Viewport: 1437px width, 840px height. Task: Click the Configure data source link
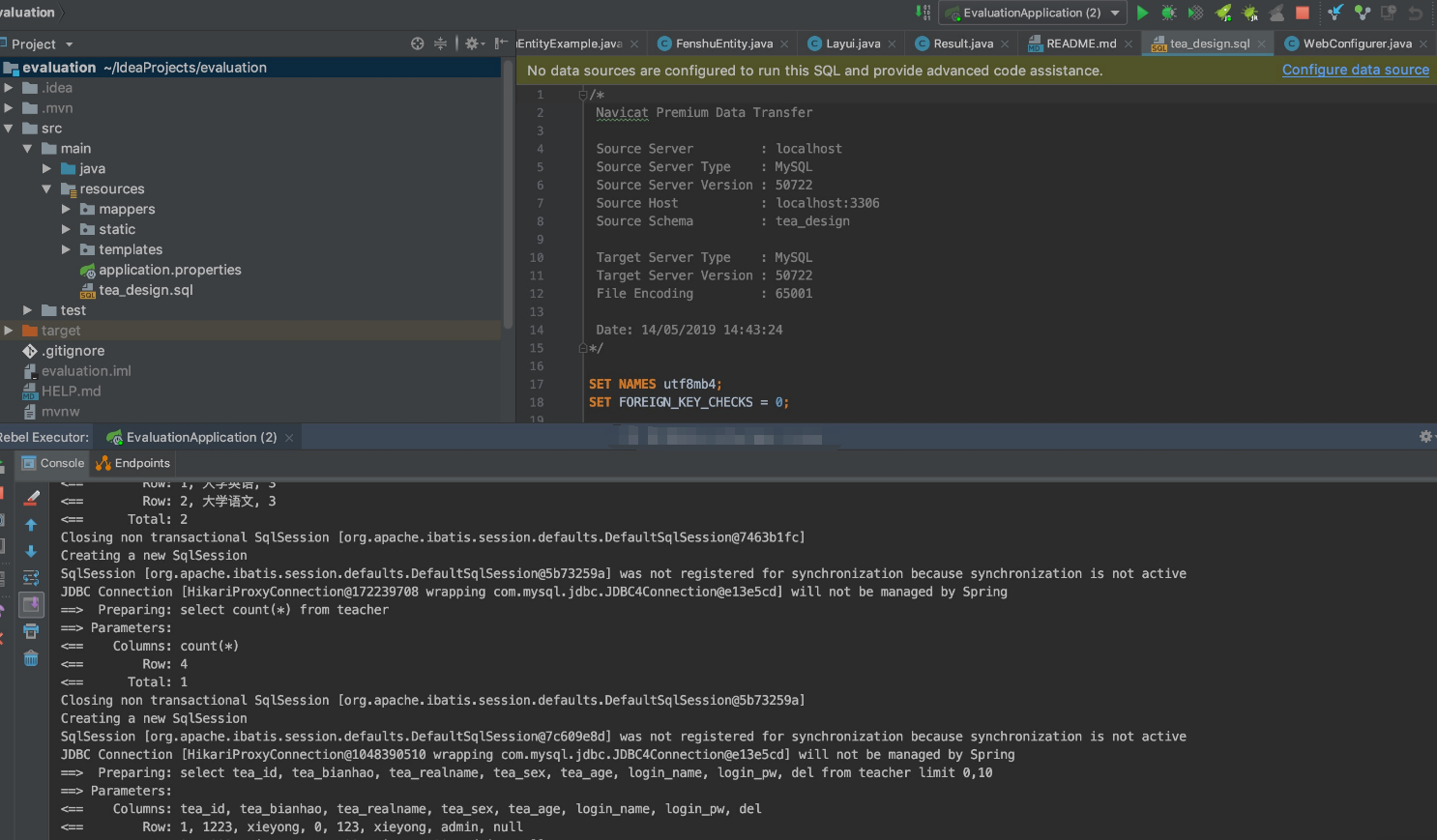1355,71
